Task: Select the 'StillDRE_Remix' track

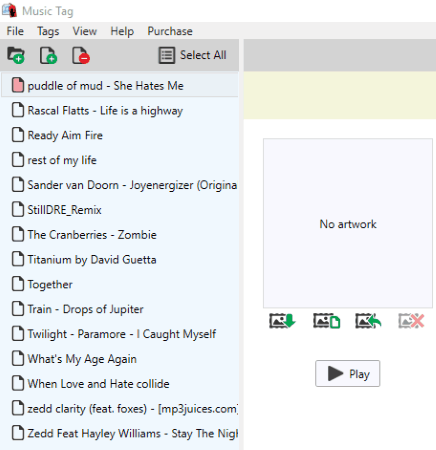Action: pyautogui.click(x=119, y=210)
